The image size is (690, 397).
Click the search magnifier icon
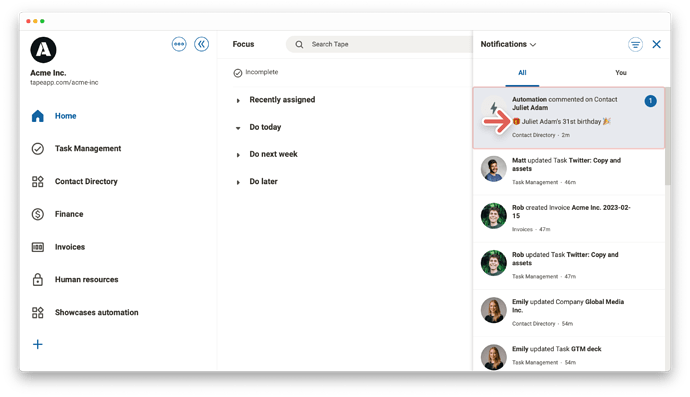(x=299, y=44)
